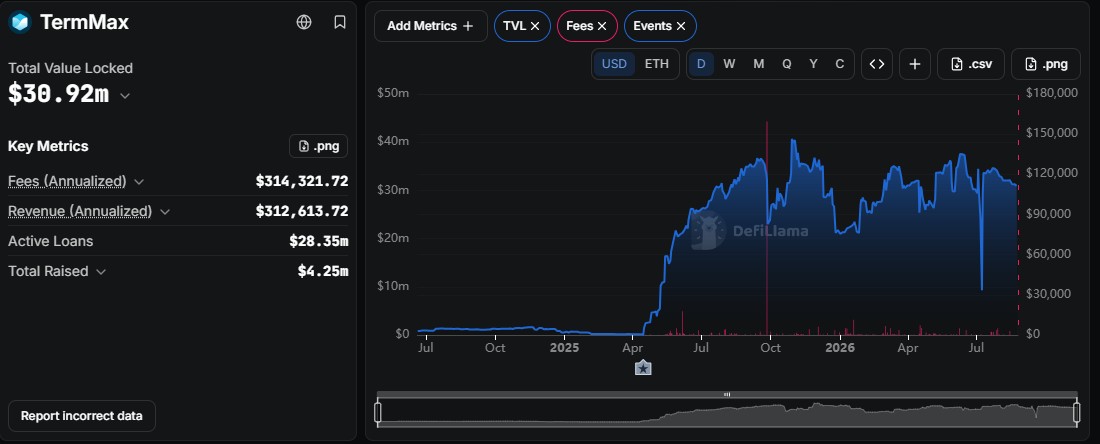This screenshot has height=444, width=1100.
Task: Adjust the left range slider handle
Action: (378, 412)
